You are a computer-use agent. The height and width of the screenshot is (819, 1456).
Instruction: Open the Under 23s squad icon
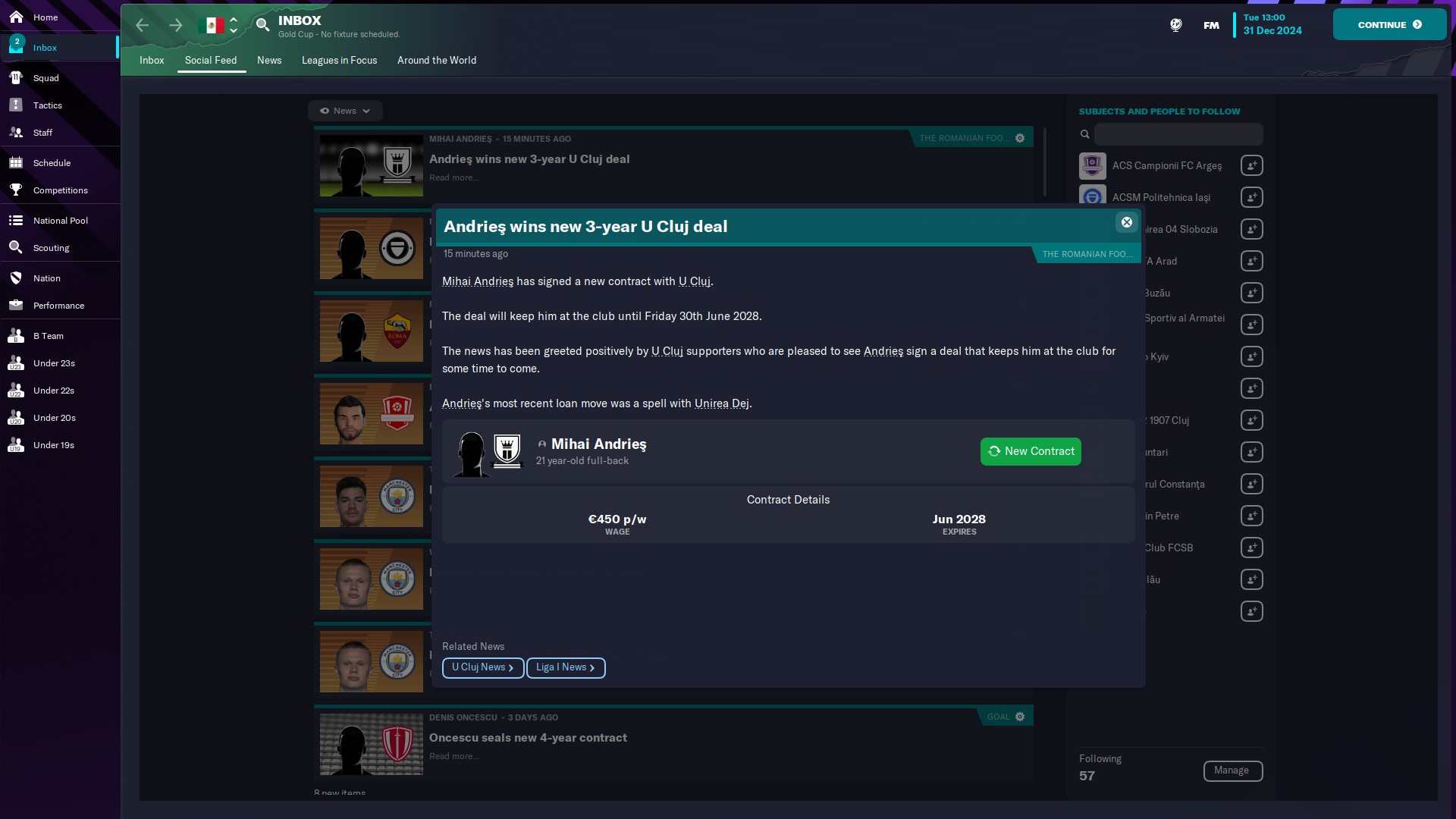(16, 362)
